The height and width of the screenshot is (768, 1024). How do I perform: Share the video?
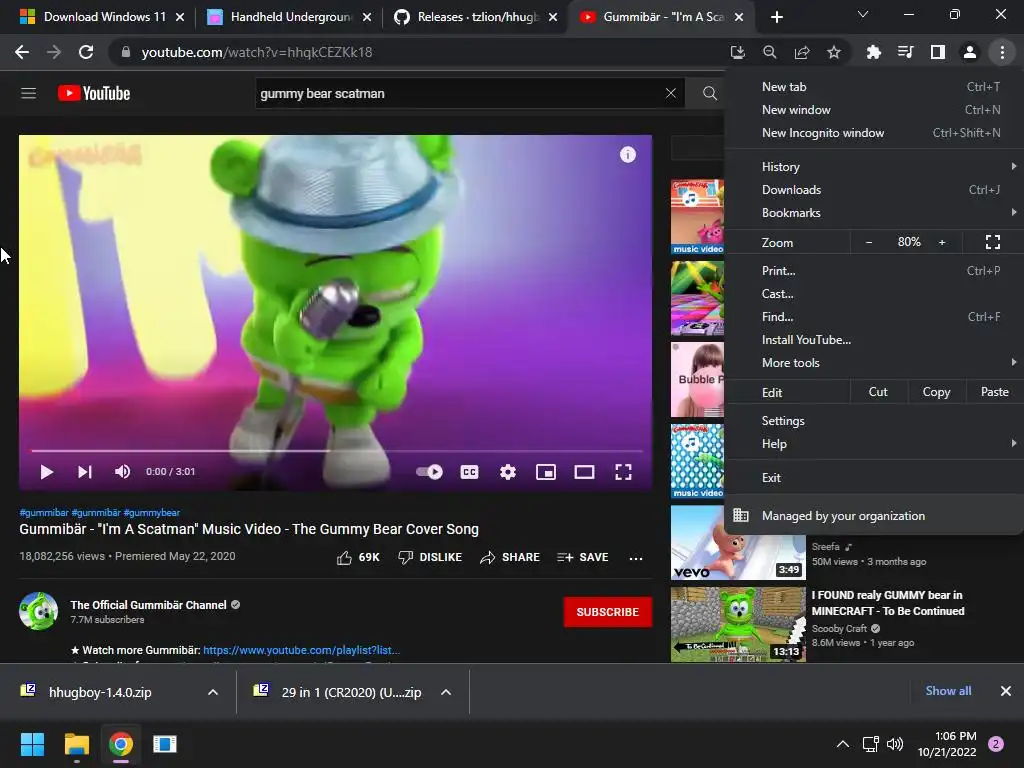pos(510,557)
